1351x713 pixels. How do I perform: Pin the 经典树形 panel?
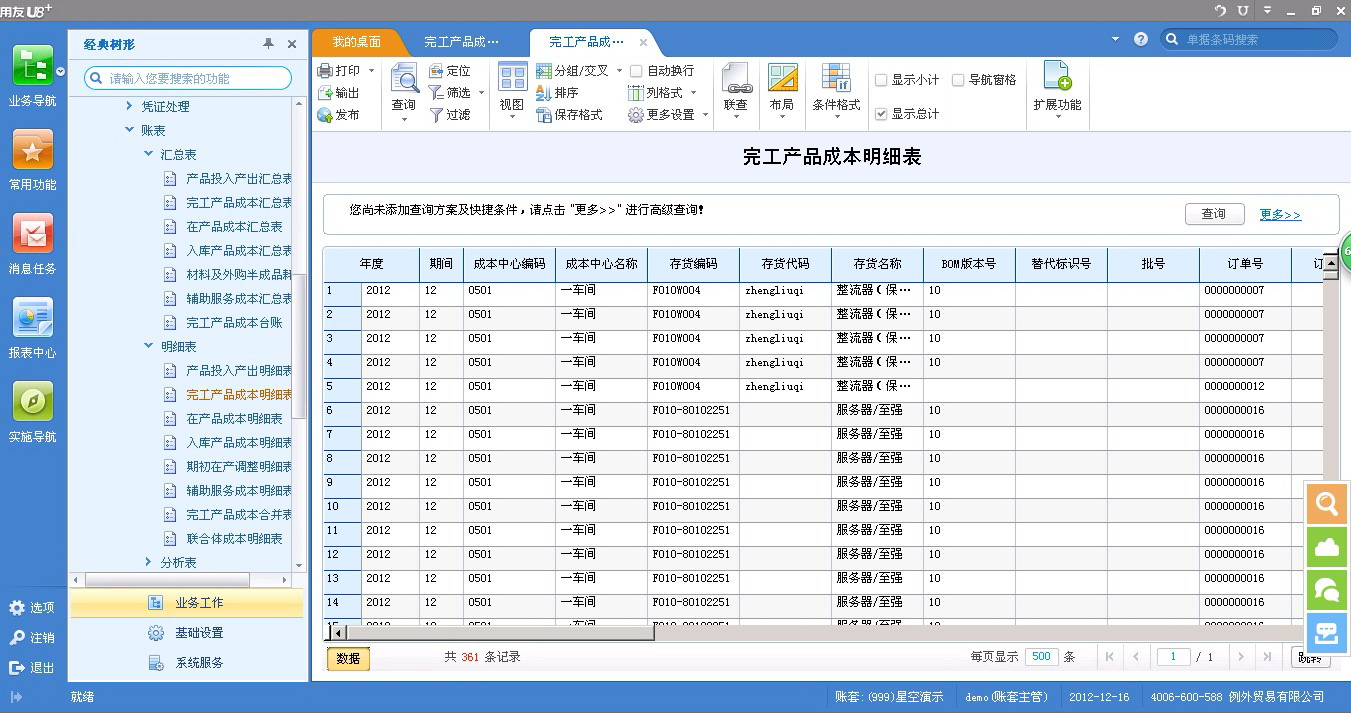coord(268,44)
